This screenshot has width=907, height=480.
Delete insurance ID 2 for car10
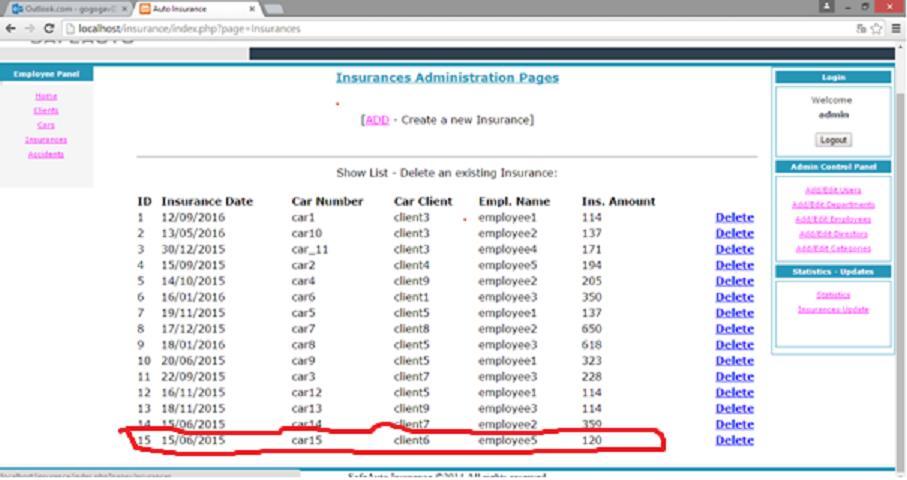(x=735, y=233)
